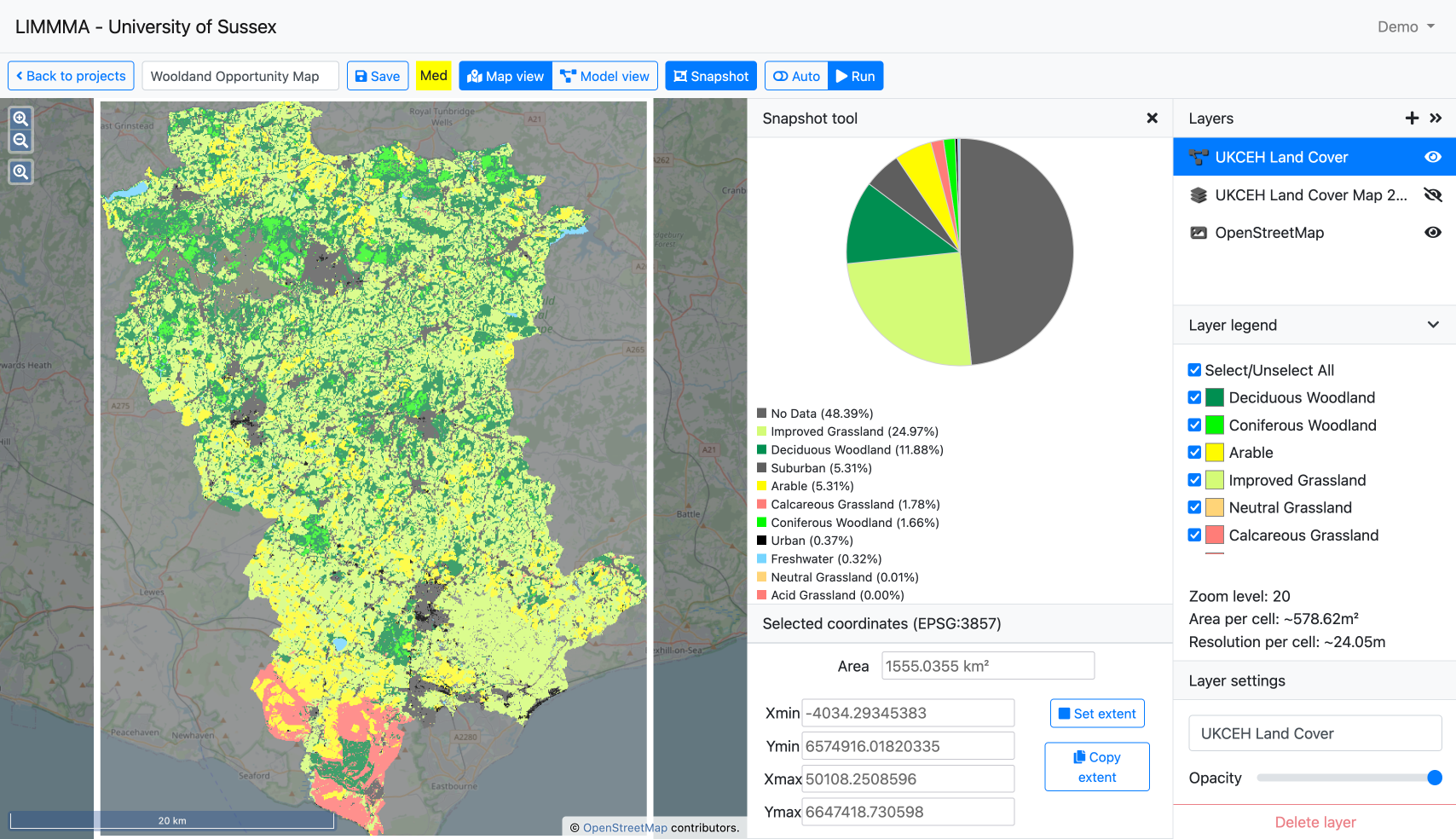Add a new layer with plus icon
Image resolution: width=1456 pixels, height=839 pixels.
pyautogui.click(x=1412, y=119)
